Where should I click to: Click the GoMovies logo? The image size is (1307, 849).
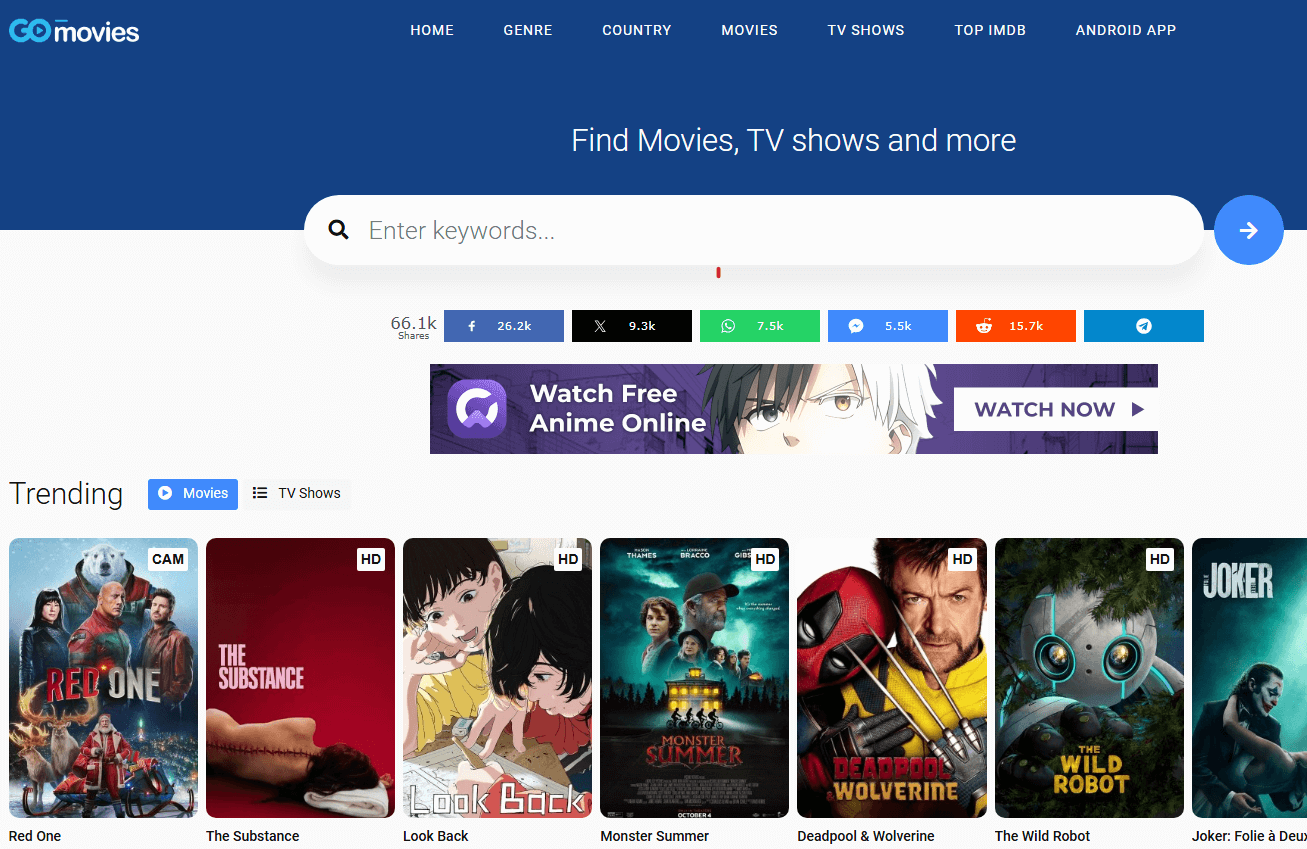74,31
